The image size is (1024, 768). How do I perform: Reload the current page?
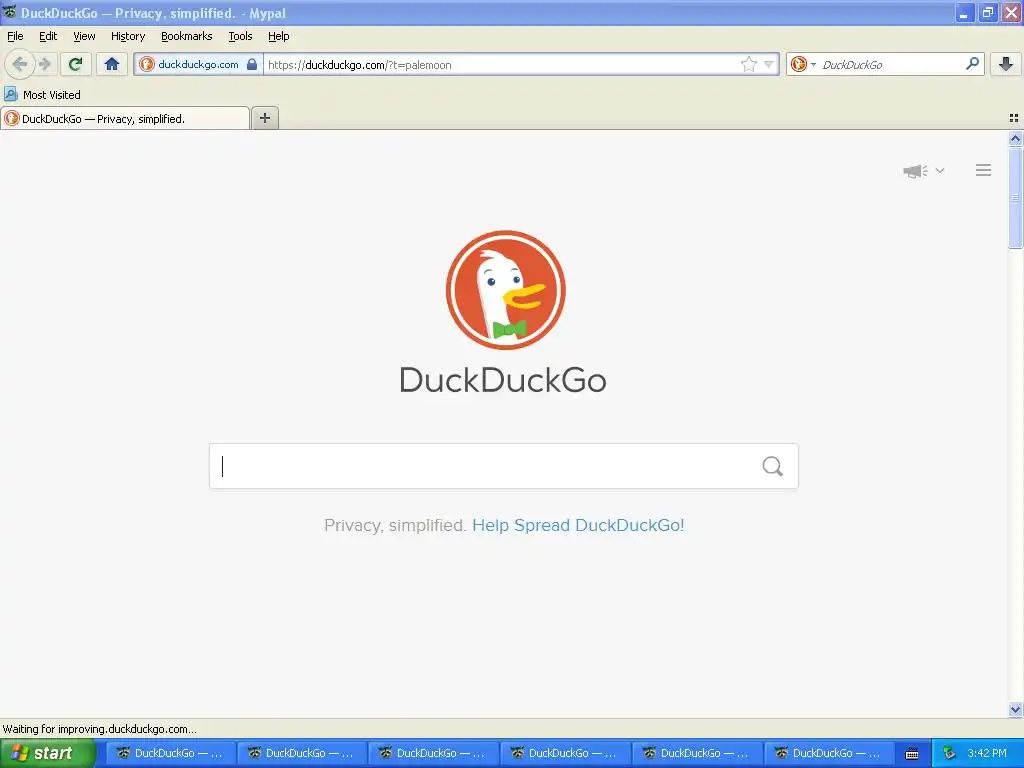(76, 64)
